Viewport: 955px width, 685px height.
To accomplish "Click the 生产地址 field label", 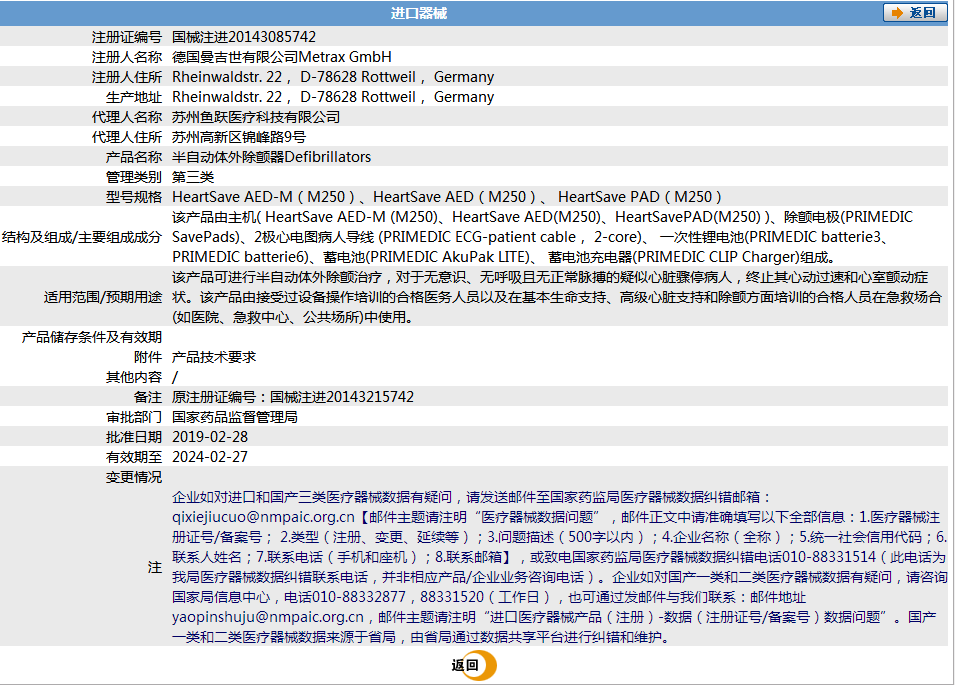I will [x=133, y=97].
